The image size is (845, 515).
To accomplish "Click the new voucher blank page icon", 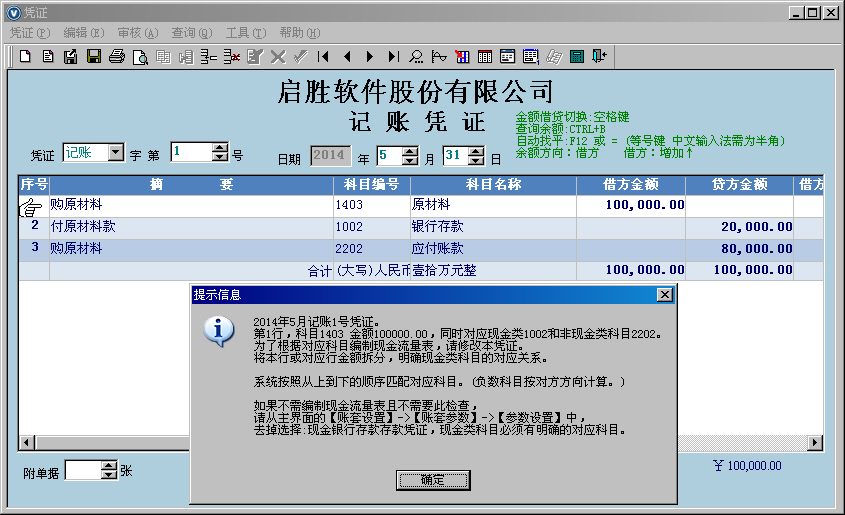I will coord(25,56).
